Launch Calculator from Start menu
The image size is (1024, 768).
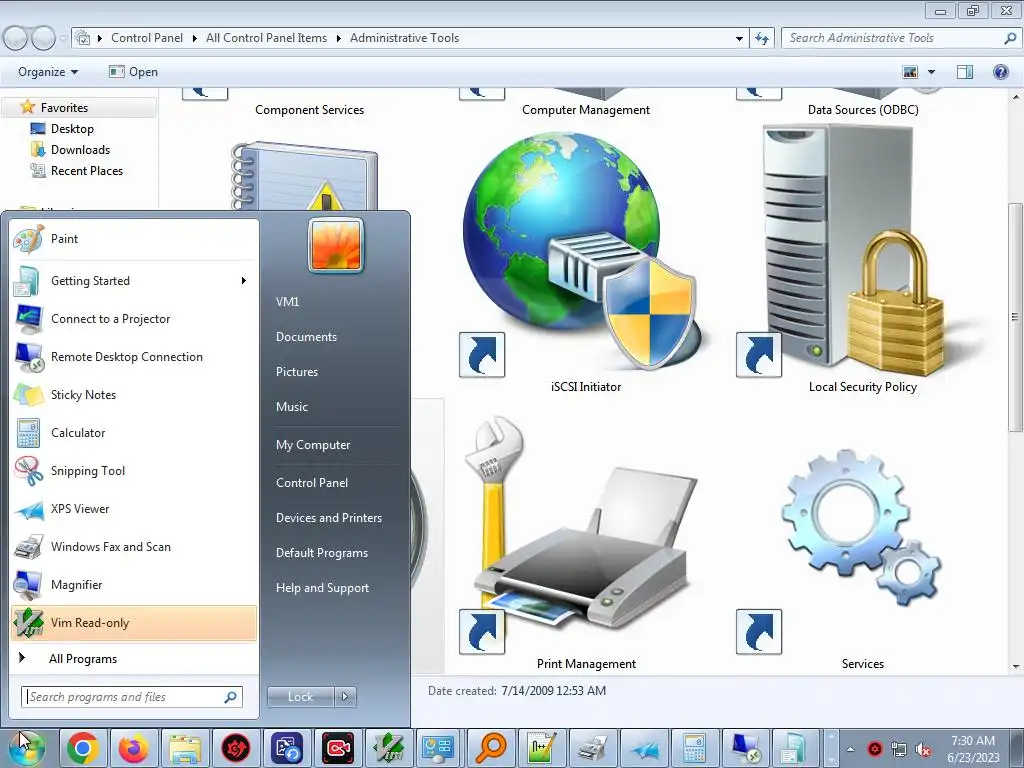(x=134, y=432)
